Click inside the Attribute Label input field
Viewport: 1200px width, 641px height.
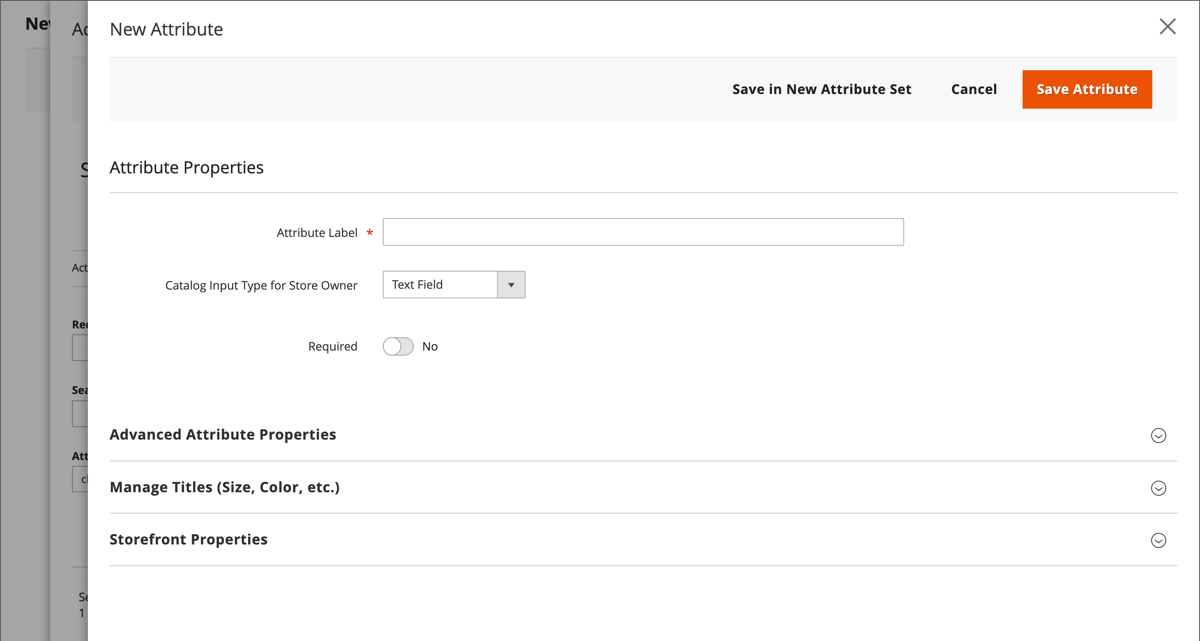(642, 231)
